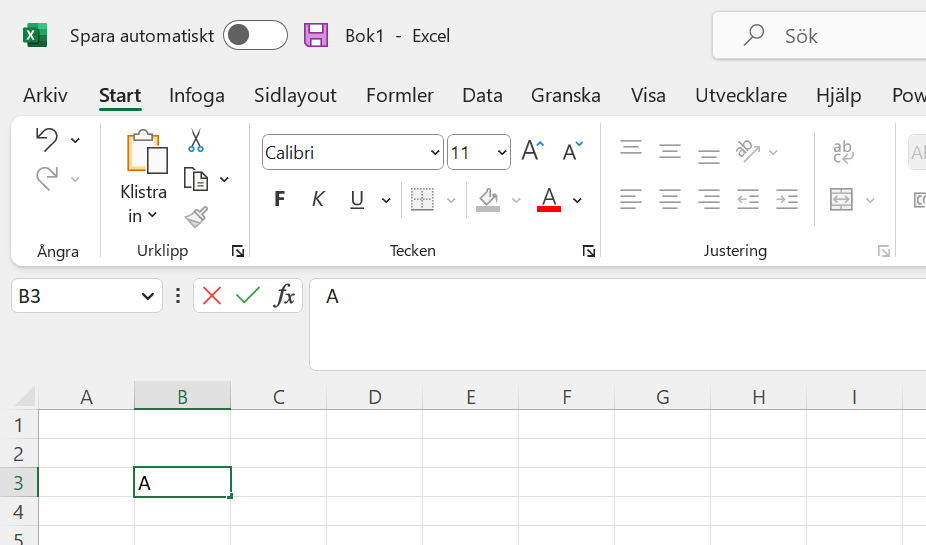Click the Undo (Ångra) arrow icon
926x545 pixels.
point(47,140)
